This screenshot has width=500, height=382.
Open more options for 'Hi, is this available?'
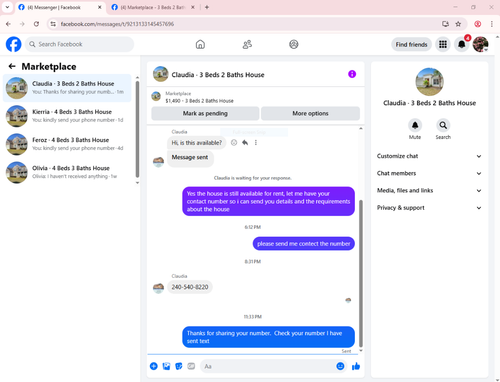coord(256,143)
